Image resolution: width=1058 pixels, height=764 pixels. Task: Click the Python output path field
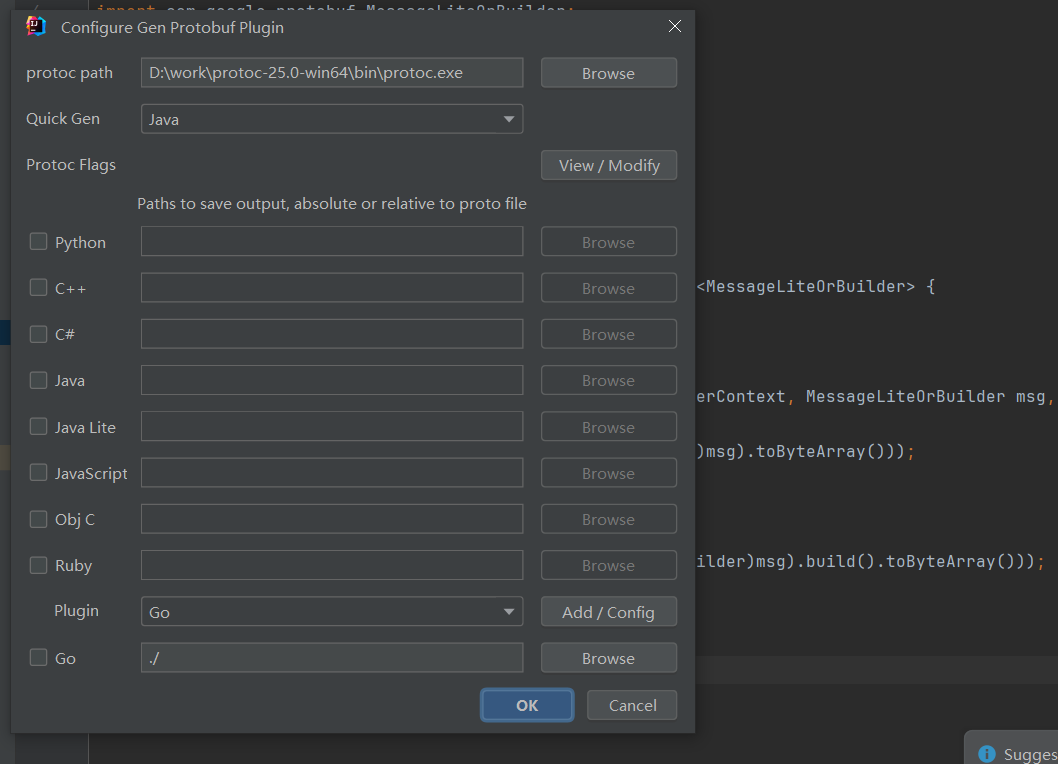[x=332, y=242]
